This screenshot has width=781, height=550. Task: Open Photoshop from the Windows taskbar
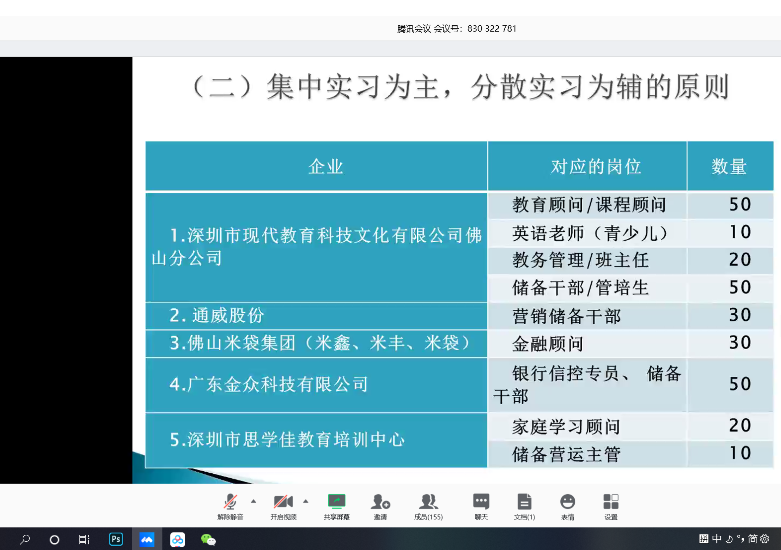[x=116, y=539]
